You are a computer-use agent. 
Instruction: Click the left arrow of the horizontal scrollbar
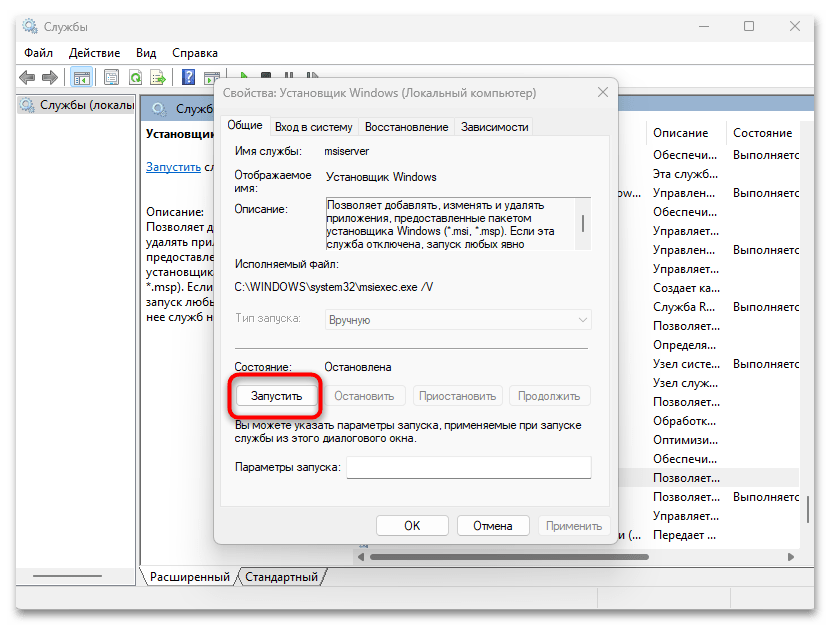[x=361, y=557]
